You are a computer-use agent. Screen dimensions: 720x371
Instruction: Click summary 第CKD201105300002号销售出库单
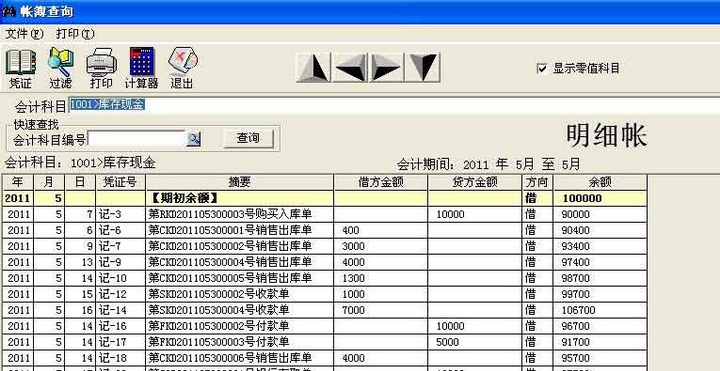230,247
